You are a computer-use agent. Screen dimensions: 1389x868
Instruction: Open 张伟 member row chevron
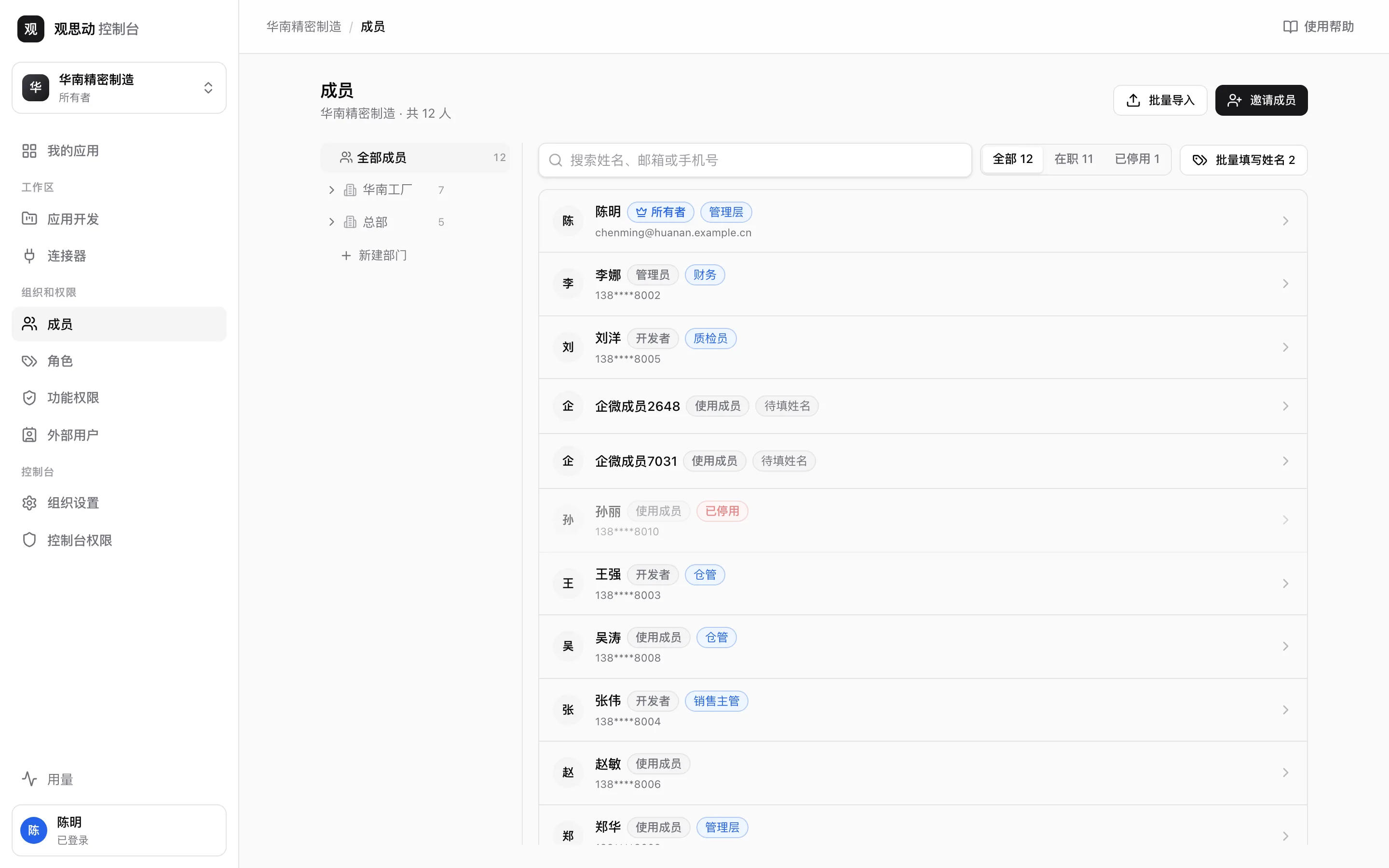1285,710
